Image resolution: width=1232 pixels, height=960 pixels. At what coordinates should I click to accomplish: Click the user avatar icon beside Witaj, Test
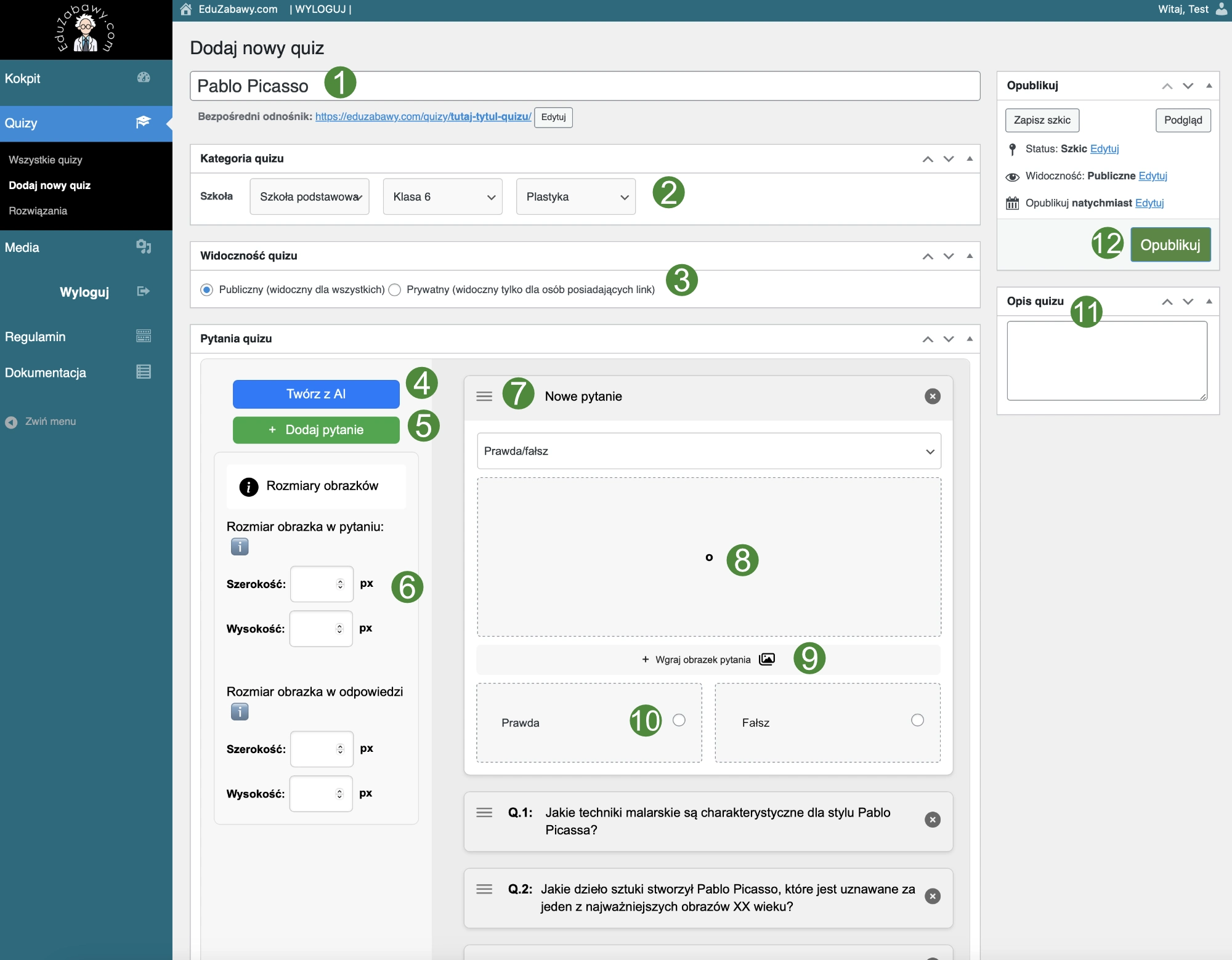pyautogui.click(x=1221, y=9)
